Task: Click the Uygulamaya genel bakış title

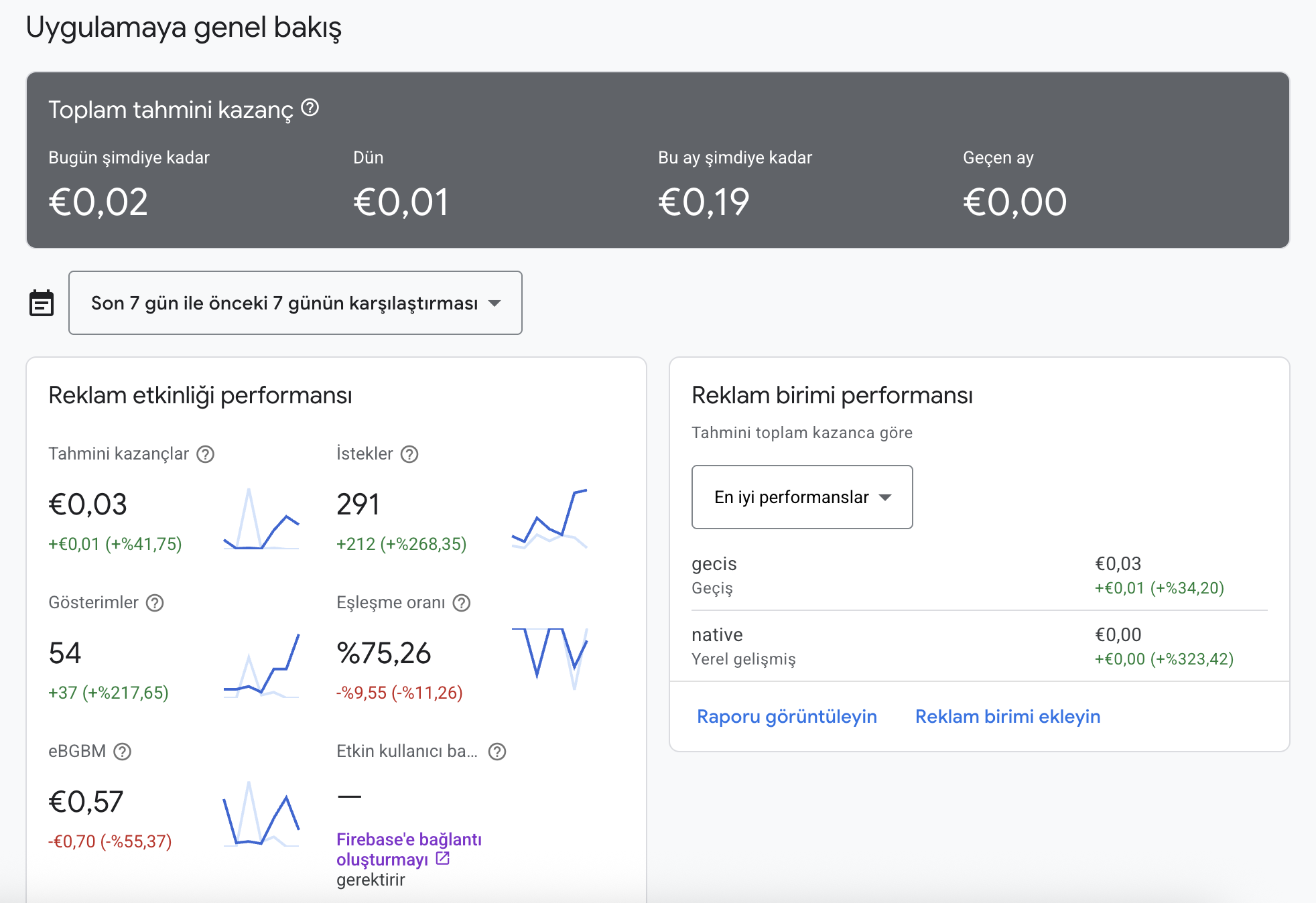Action: [x=184, y=28]
